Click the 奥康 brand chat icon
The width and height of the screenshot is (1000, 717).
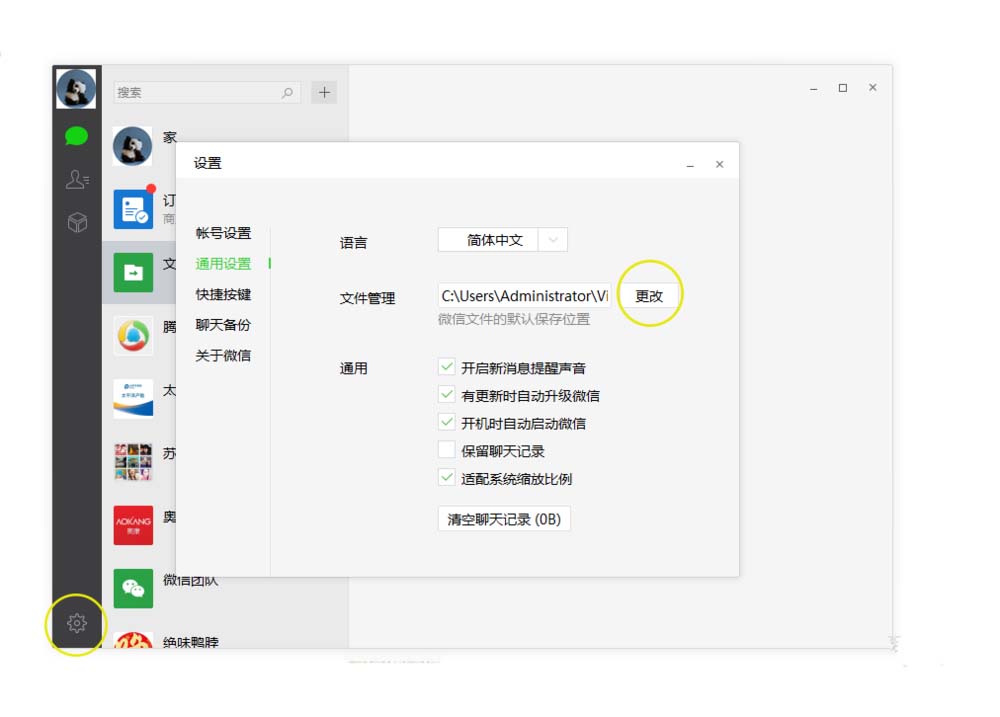tap(131, 524)
